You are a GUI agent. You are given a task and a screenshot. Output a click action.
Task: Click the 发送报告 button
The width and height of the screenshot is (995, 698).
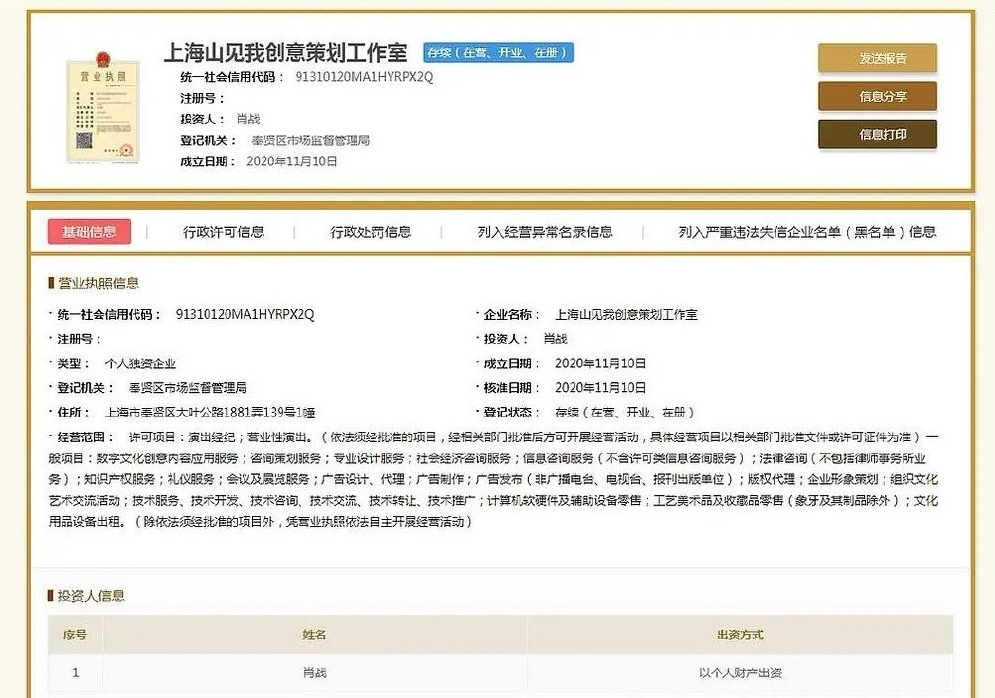coord(877,58)
